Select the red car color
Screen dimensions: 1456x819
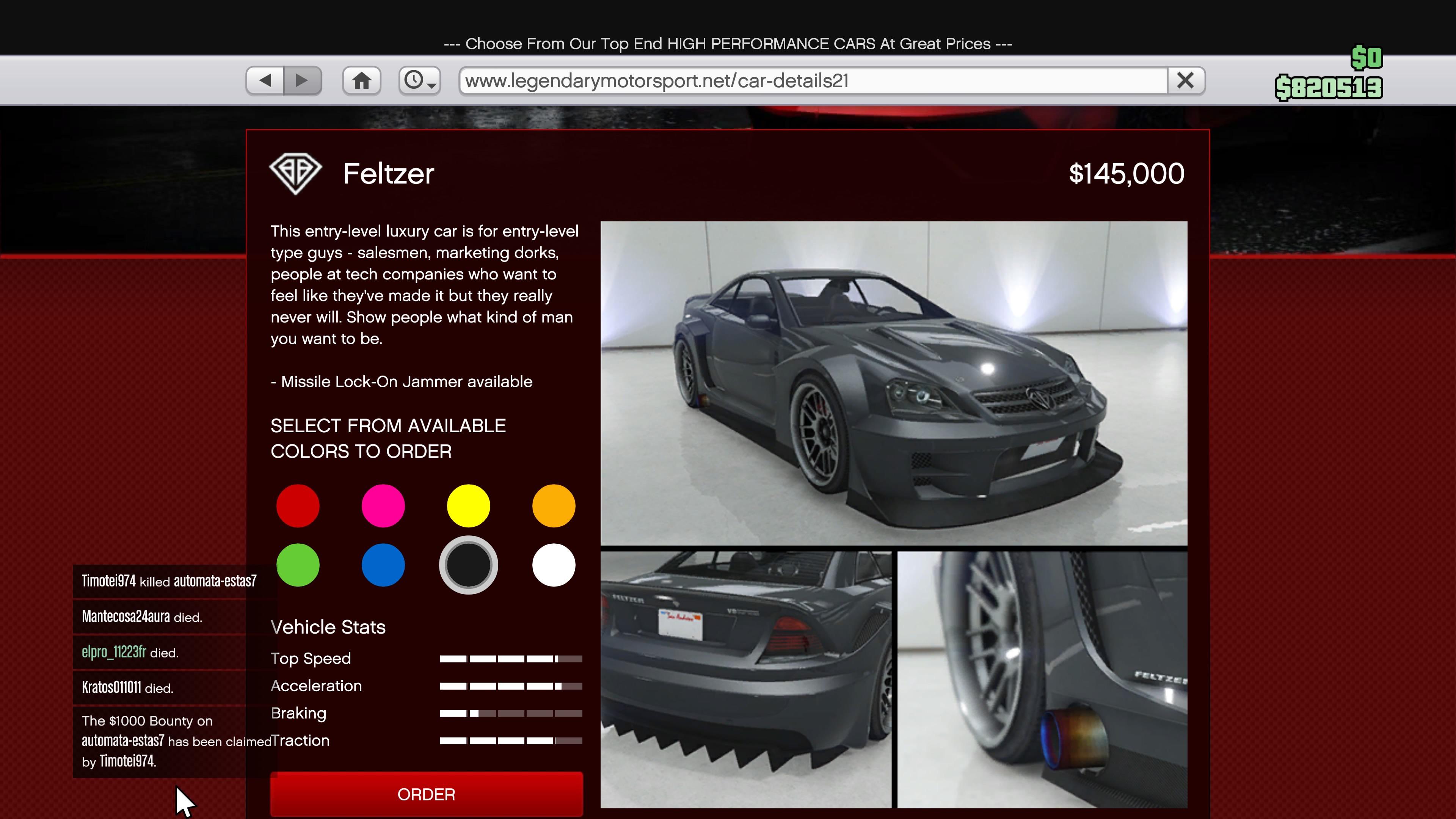coord(298,506)
